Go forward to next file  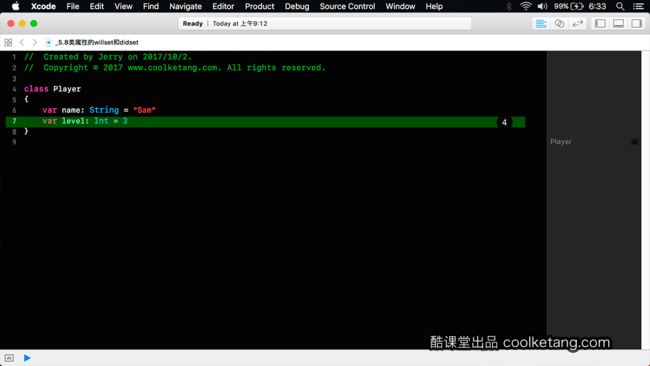click(x=35, y=42)
